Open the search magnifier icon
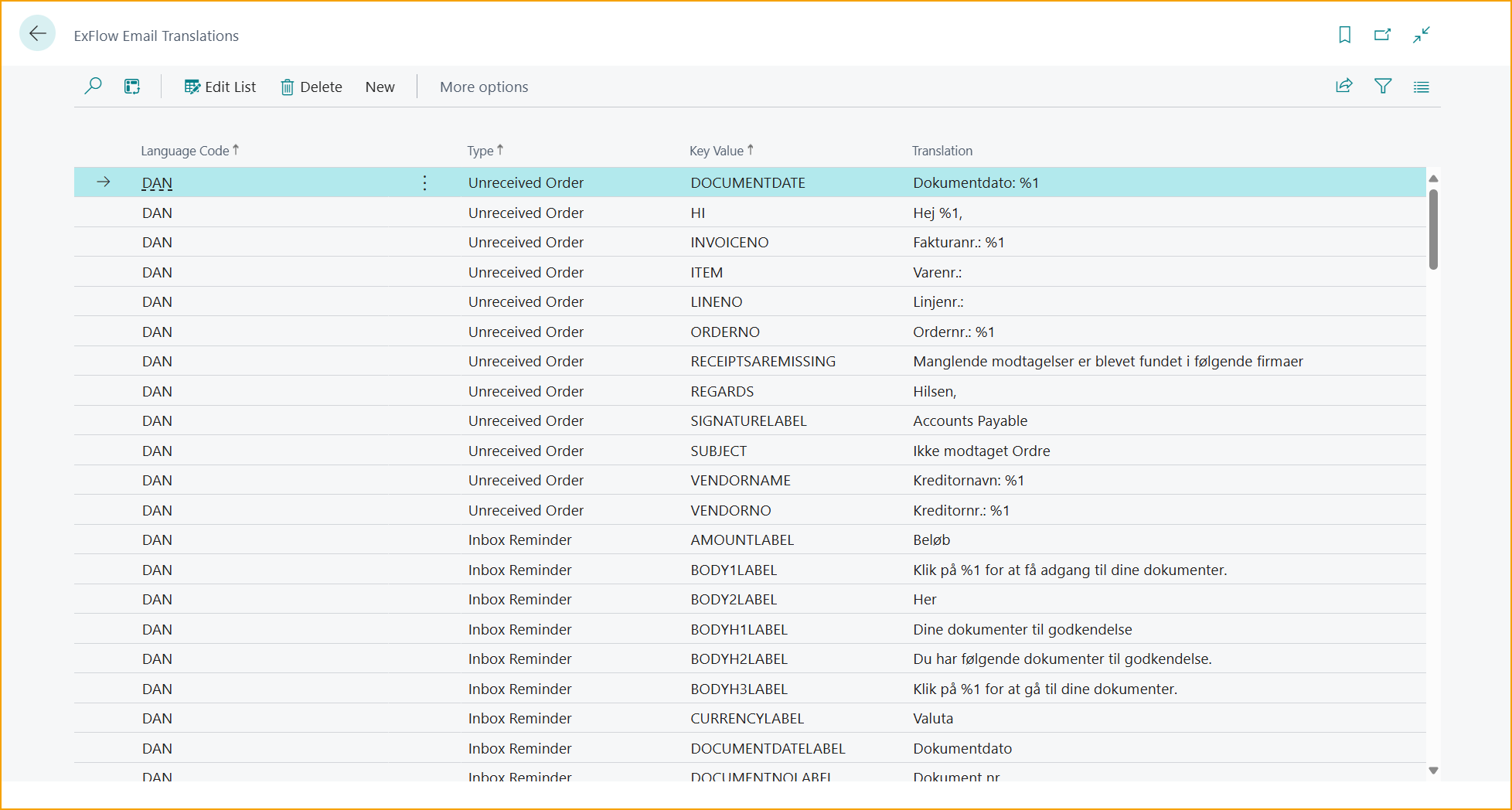The height and width of the screenshot is (810, 1512). pos(93,87)
